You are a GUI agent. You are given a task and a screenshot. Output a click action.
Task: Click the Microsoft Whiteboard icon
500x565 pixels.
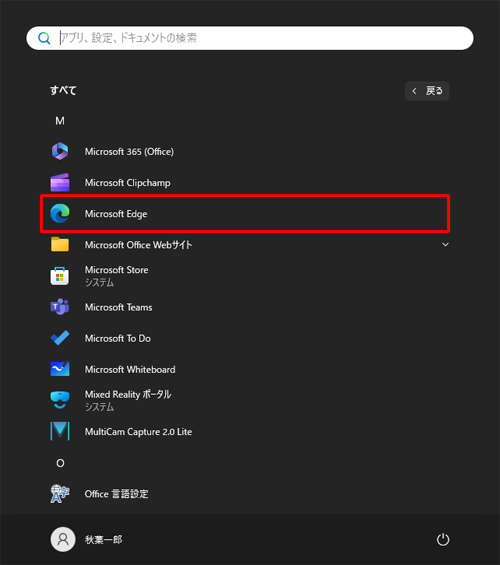tap(60, 369)
